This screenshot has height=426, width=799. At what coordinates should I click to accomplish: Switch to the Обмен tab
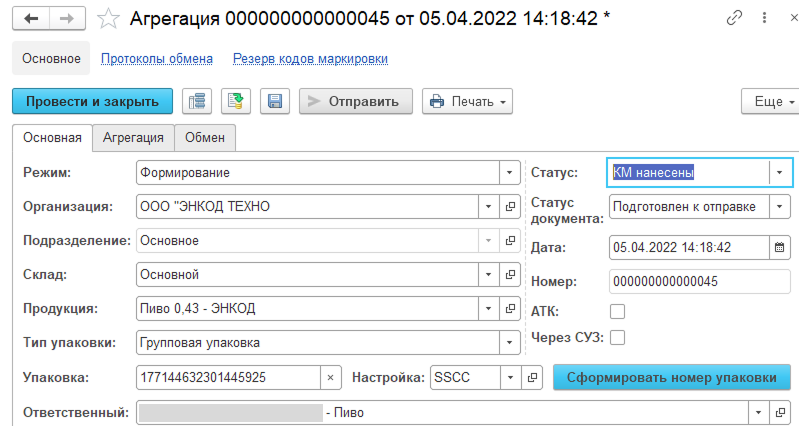click(205, 138)
